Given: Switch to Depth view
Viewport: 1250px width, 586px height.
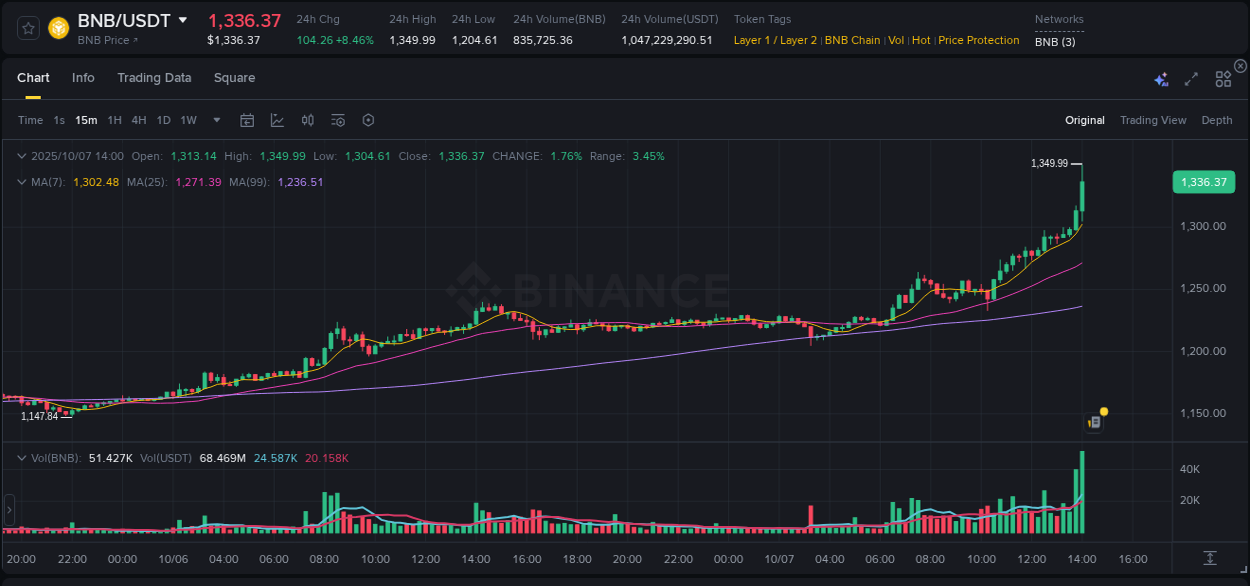Looking at the screenshot, I should [1217, 120].
